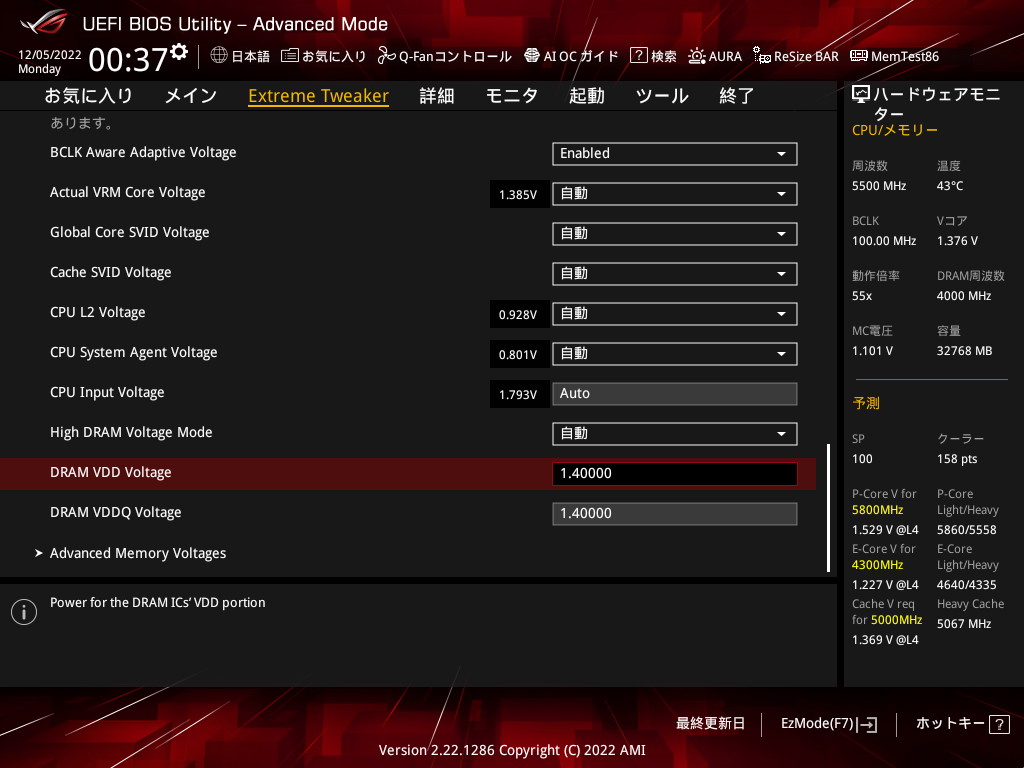Select Extreme Tweaker tab
This screenshot has height=768, width=1024.
319,96
